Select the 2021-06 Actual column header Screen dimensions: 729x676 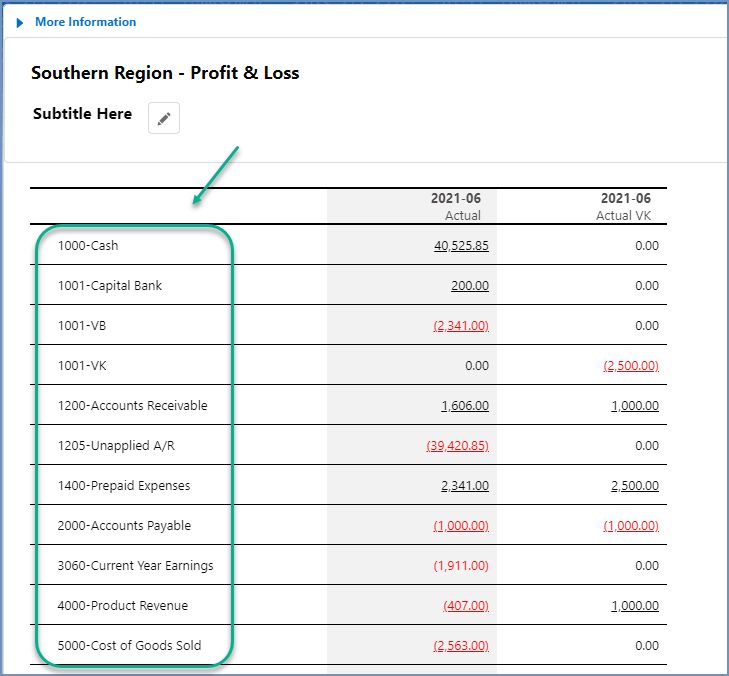pyautogui.click(x=456, y=206)
